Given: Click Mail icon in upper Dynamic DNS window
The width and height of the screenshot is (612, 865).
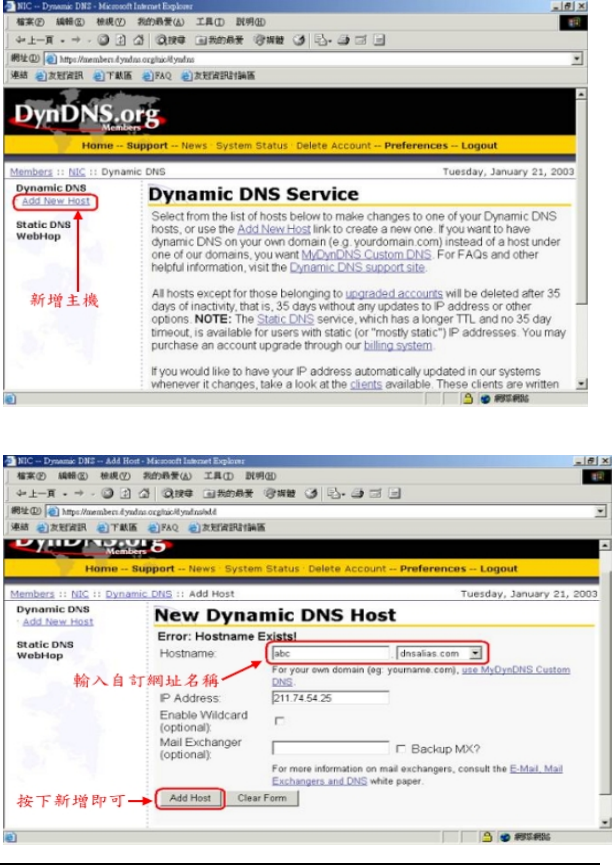Looking at the screenshot, I should 321,40.
